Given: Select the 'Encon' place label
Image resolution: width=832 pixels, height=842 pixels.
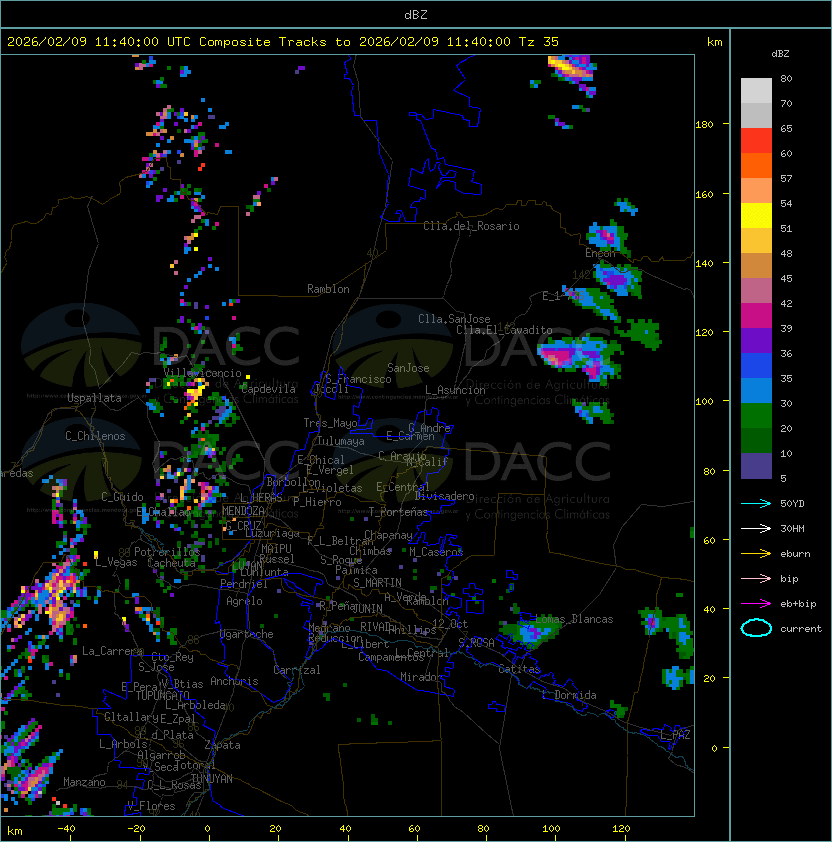Looking at the screenshot, I should point(600,253).
